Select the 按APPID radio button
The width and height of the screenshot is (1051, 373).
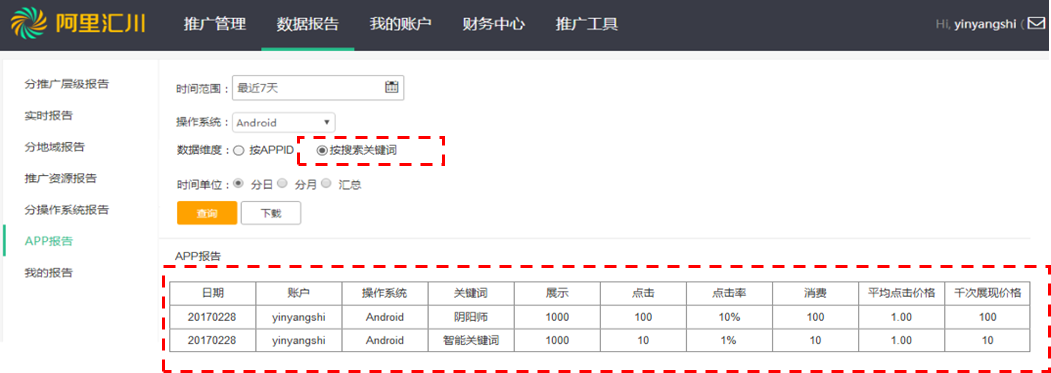(239, 151)
